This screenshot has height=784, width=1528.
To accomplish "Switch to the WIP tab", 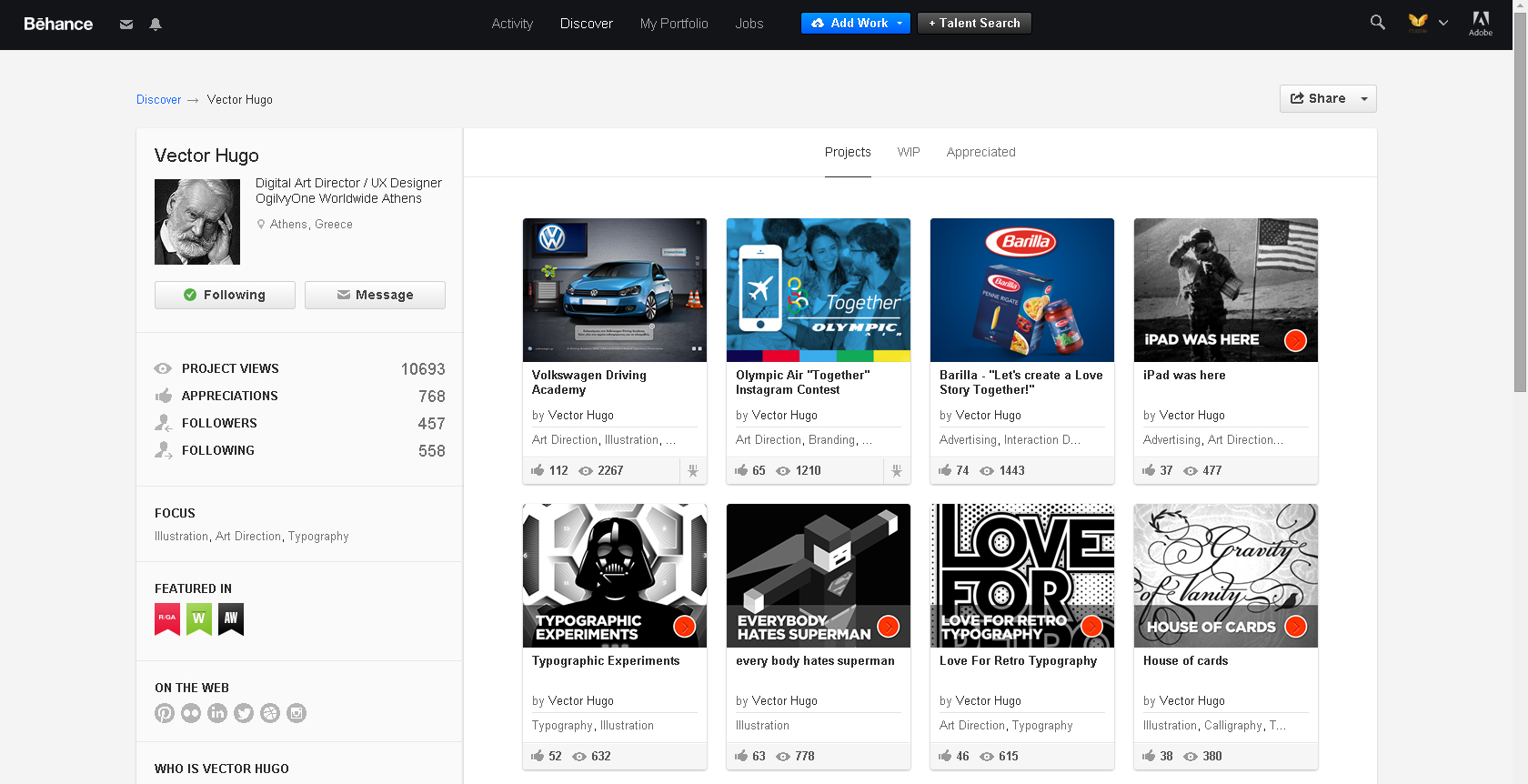I will click(x=909, y=152).
